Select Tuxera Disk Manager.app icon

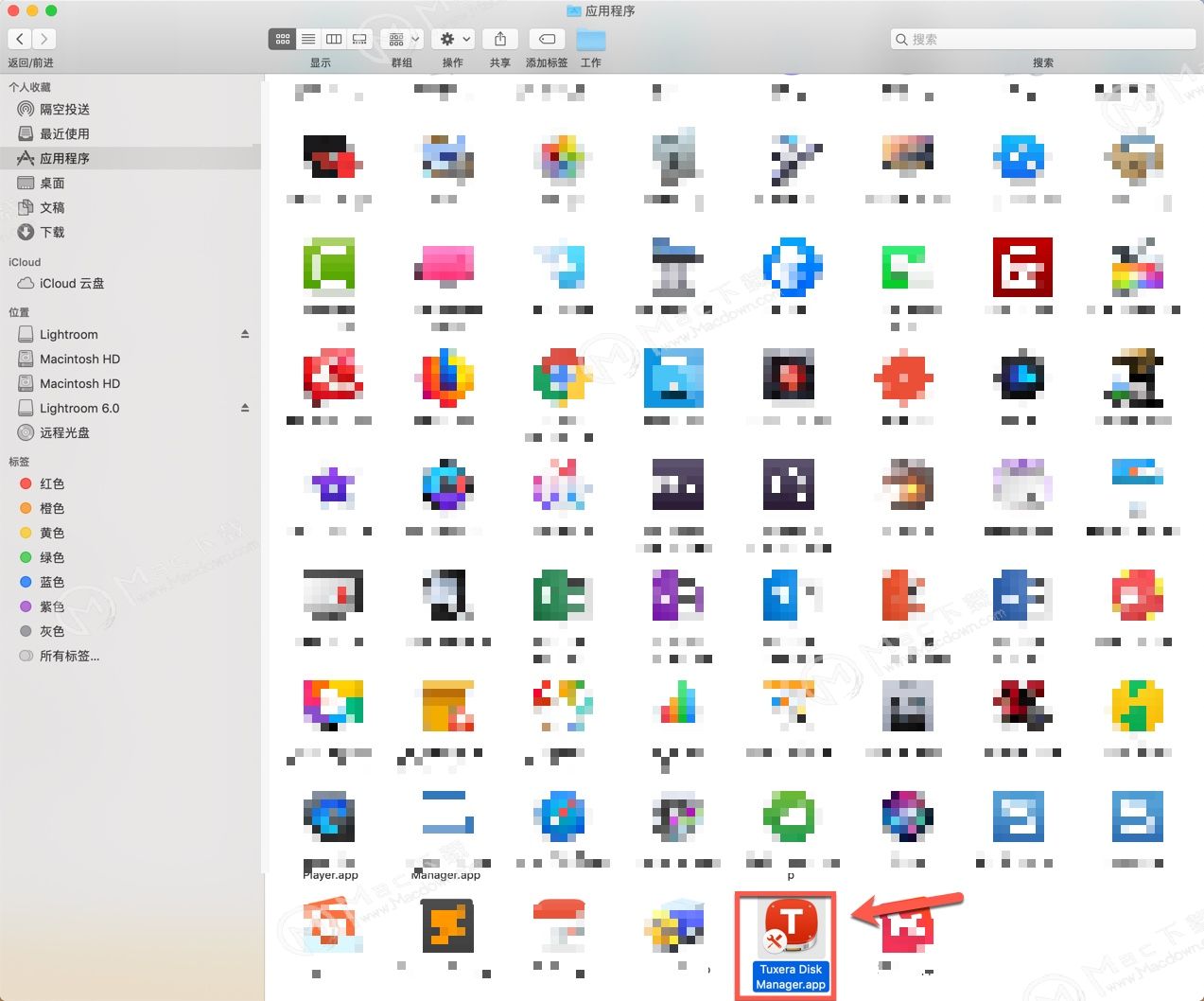791,926
